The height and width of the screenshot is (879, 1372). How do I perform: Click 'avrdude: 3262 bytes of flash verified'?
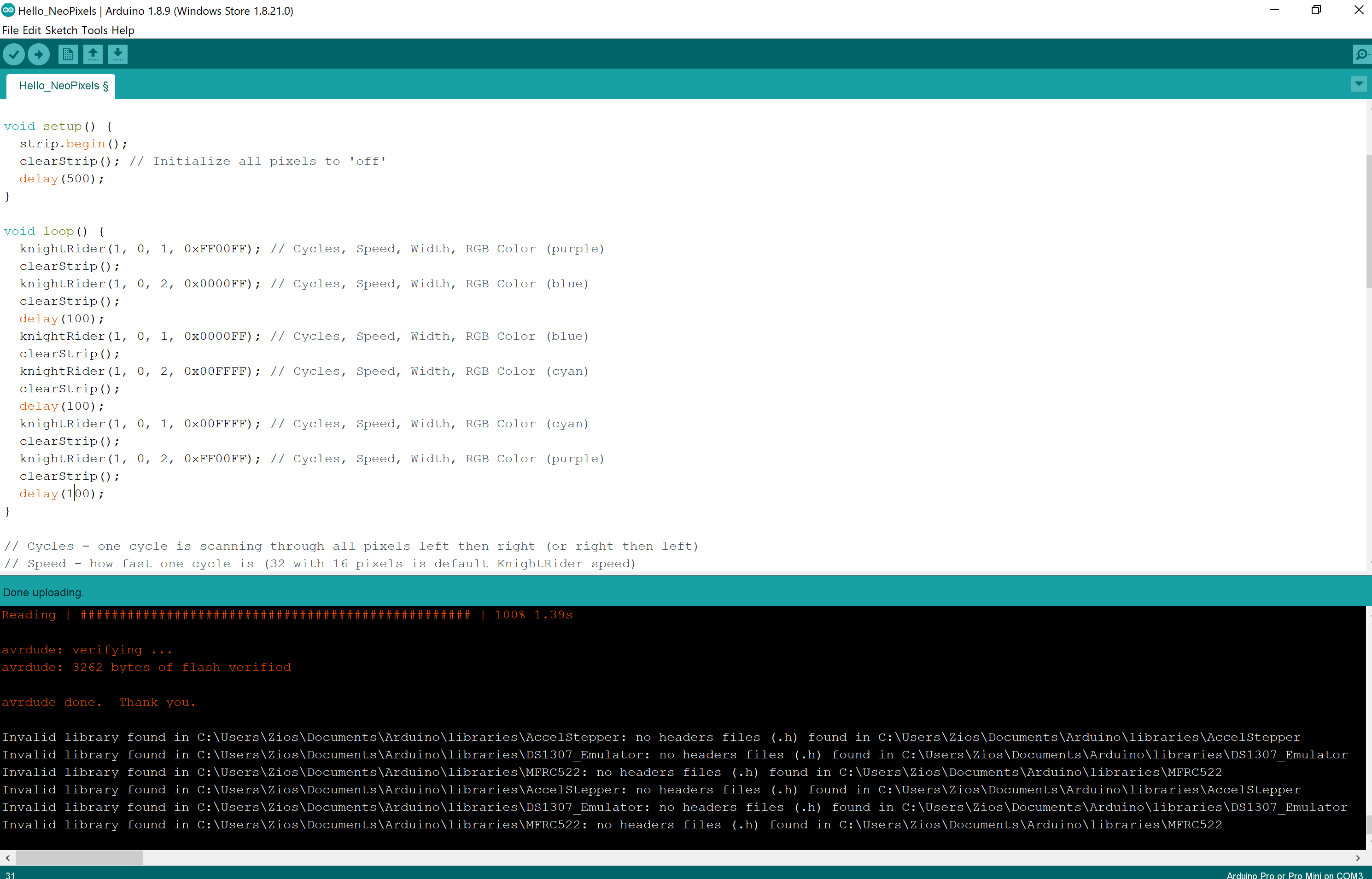point(146,667)
